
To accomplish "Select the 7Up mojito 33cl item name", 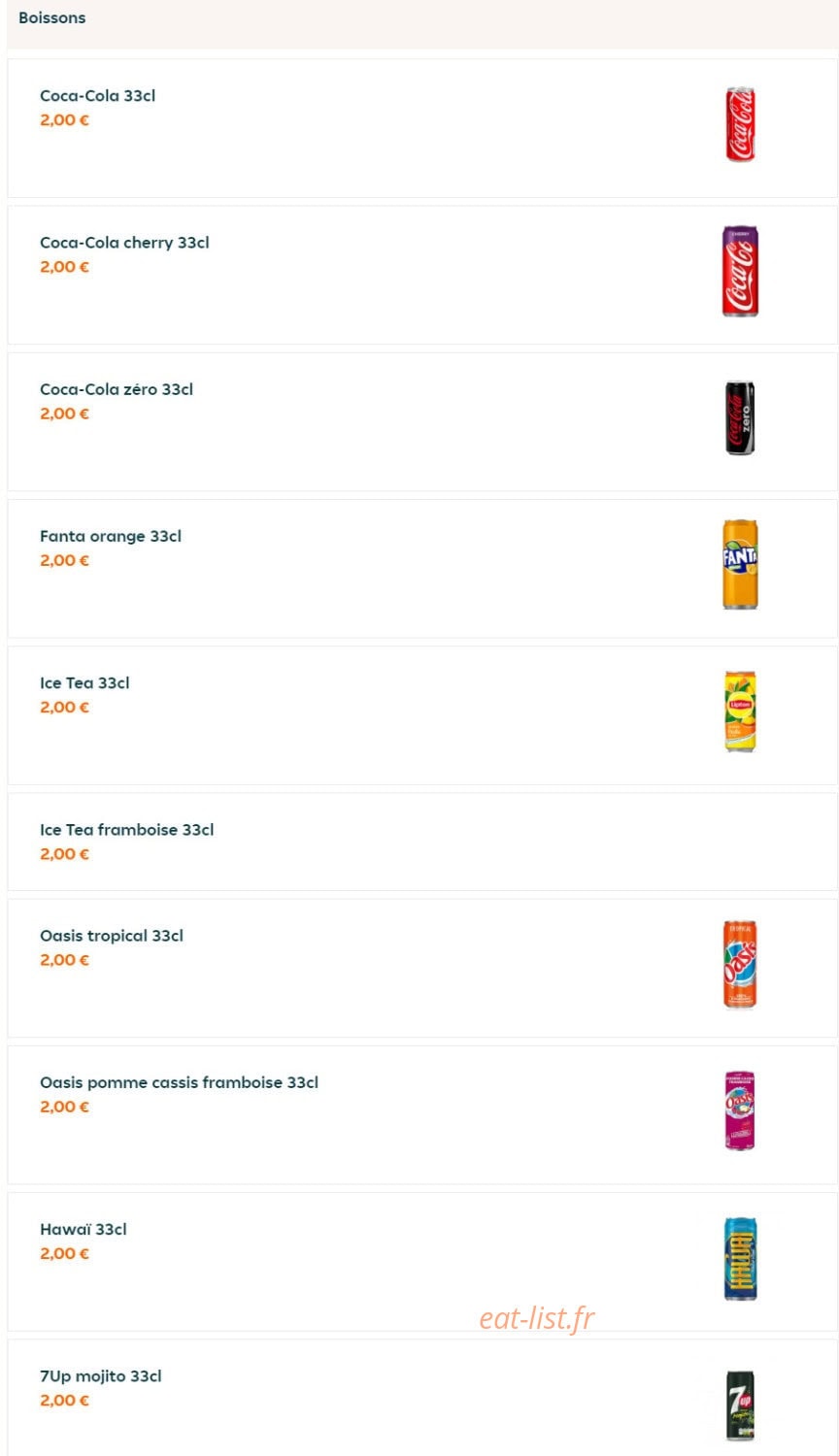I will [101, 1375].
